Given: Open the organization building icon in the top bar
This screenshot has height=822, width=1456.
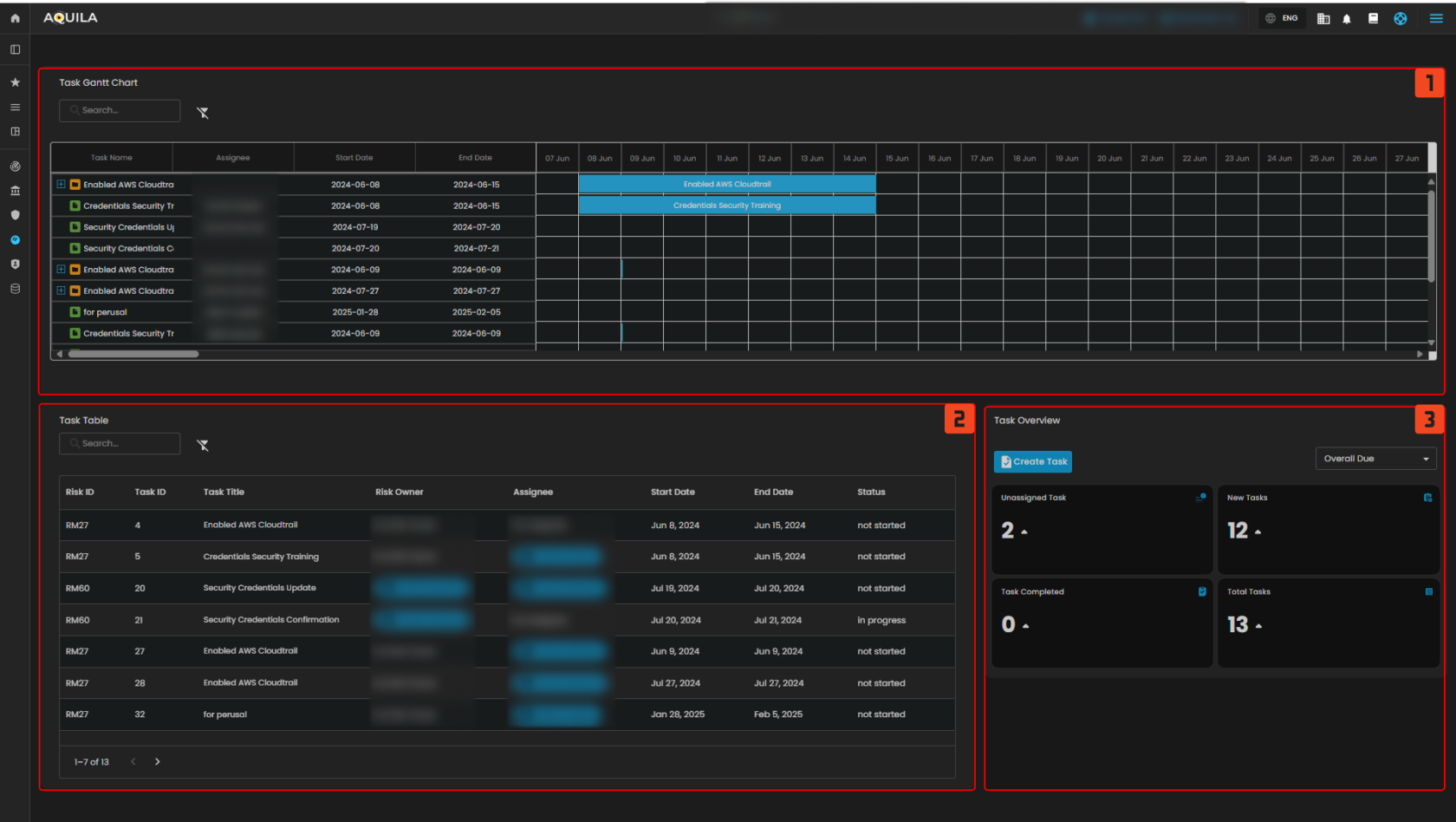Looking at the screenshot, I should [x=1323, y=19].
